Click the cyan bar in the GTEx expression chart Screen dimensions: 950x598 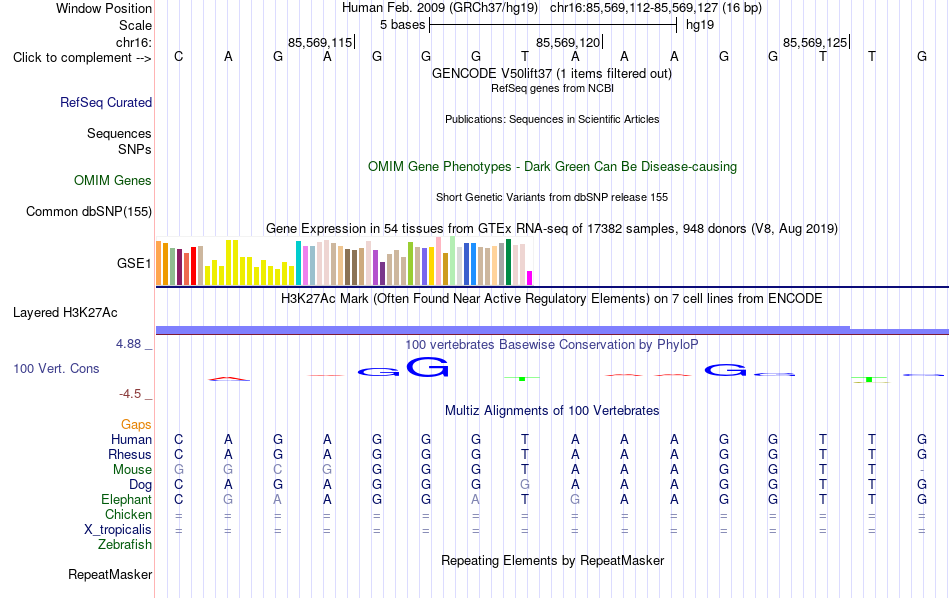[x=299, y=263]
